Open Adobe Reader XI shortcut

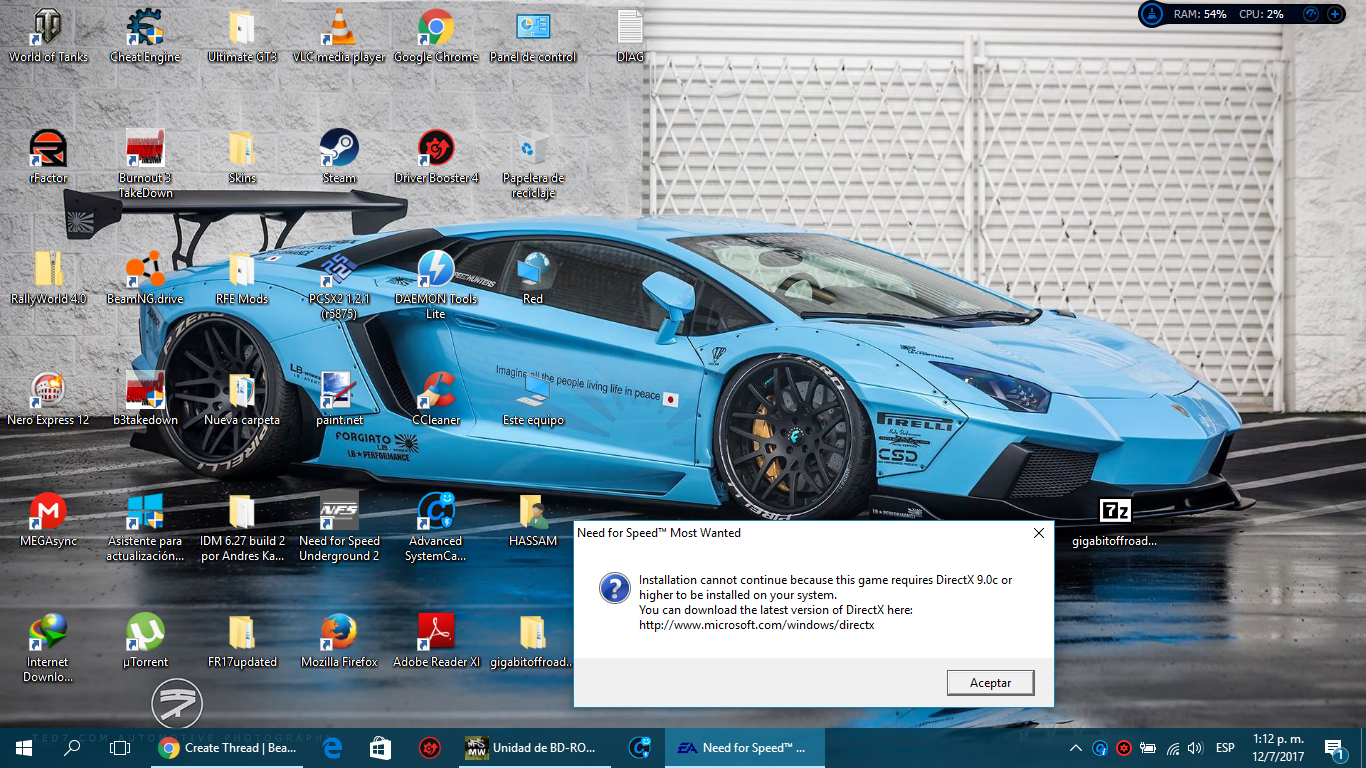(436, 641)
